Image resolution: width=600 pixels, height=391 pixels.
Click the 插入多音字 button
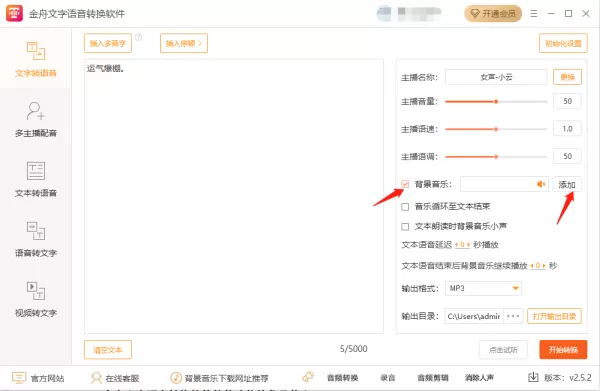click(108, 43)
